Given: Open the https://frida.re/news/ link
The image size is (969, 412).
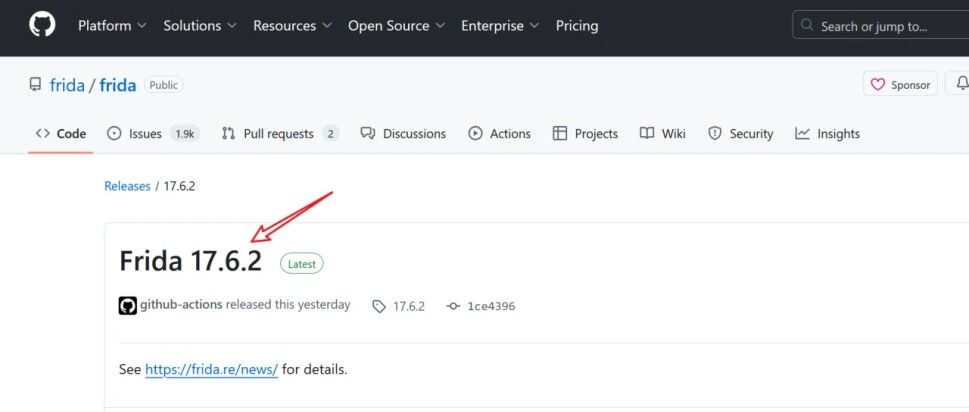Looking at the screenshot, I should click(211, 369).
